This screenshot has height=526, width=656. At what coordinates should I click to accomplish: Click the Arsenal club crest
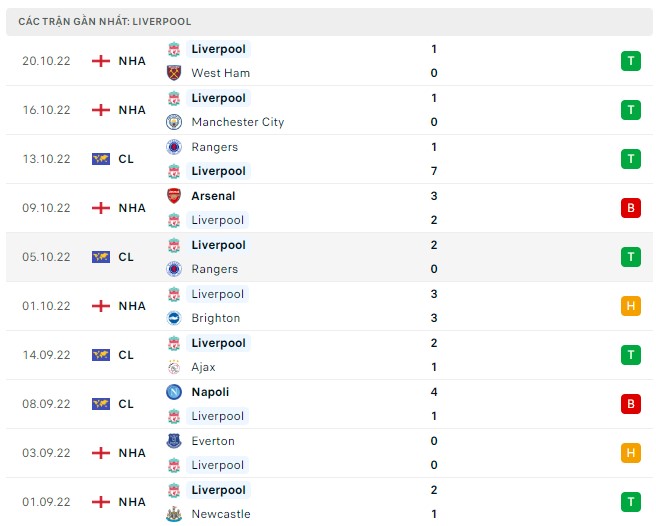pyautogui.click(x=174, y=196)
